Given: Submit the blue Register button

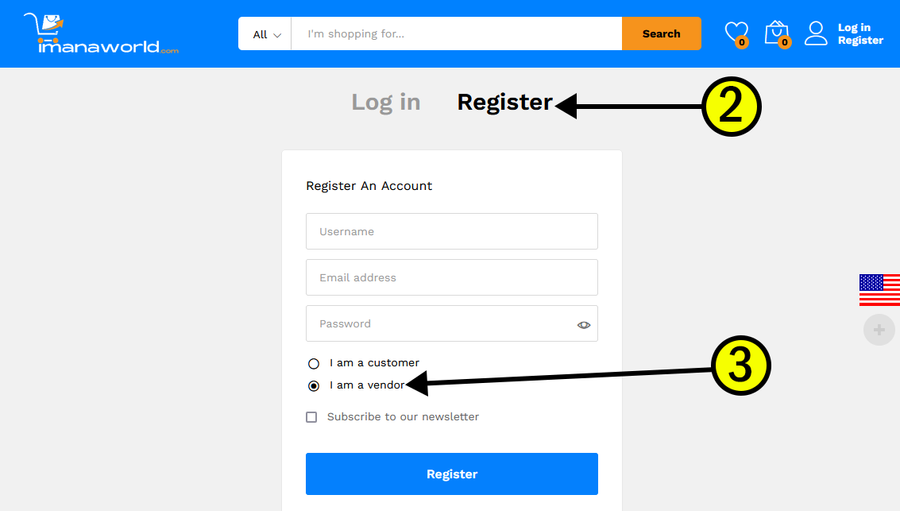Looking at the screenshot, I should [x=452, y=474].
